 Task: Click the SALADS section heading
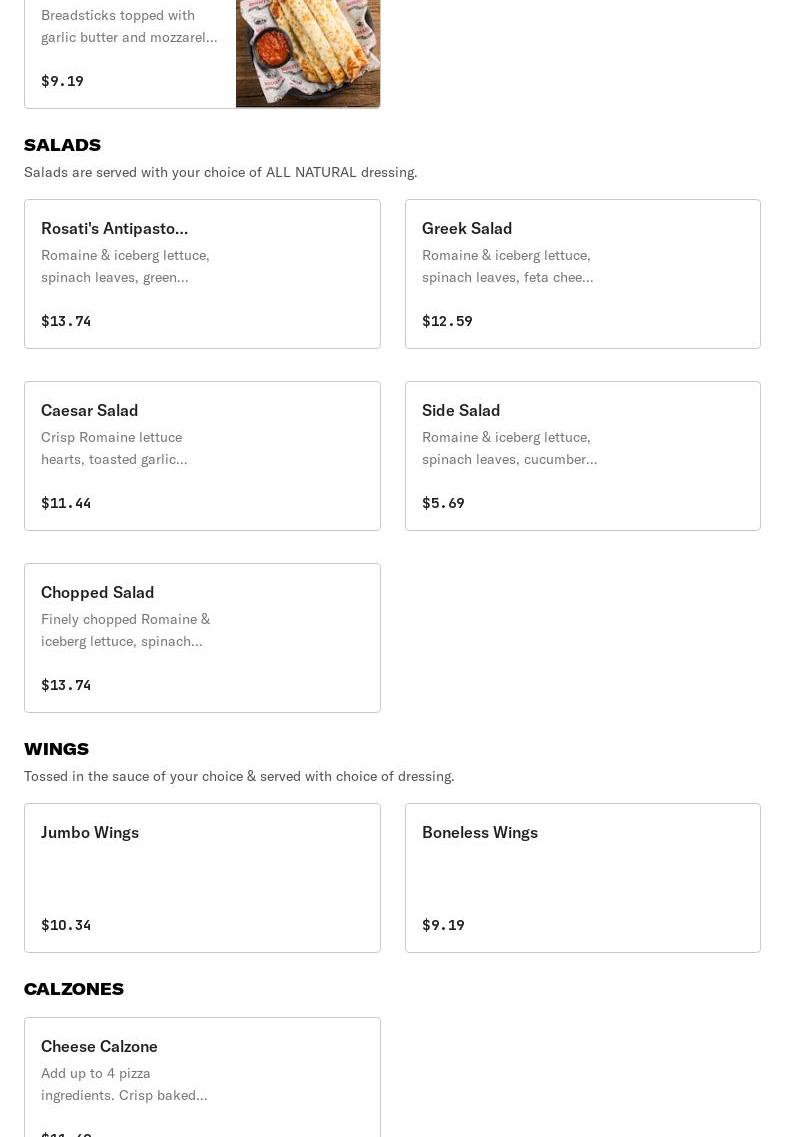tap(62, 145)
